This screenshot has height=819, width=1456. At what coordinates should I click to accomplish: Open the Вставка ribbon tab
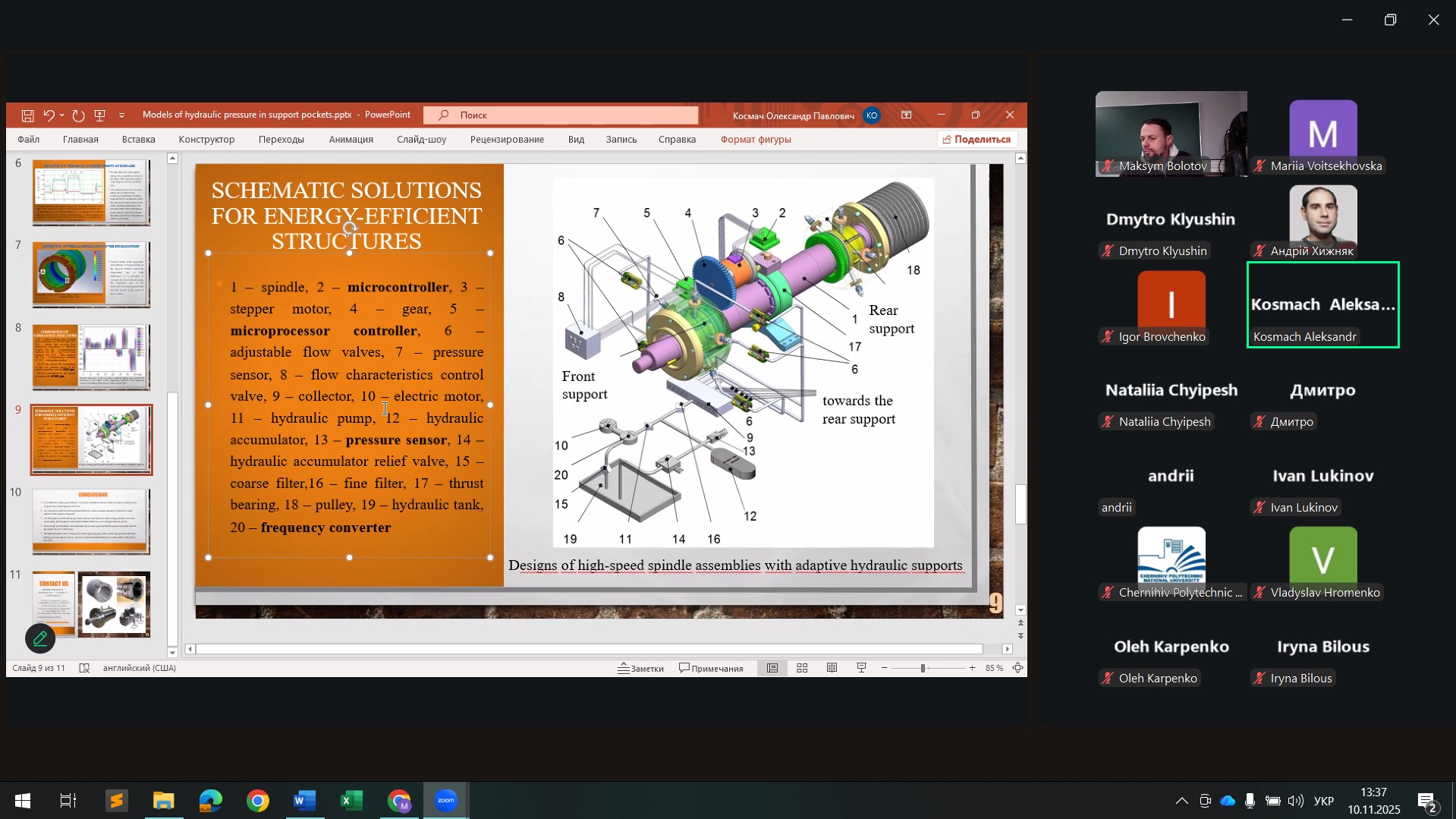(138, 140)
